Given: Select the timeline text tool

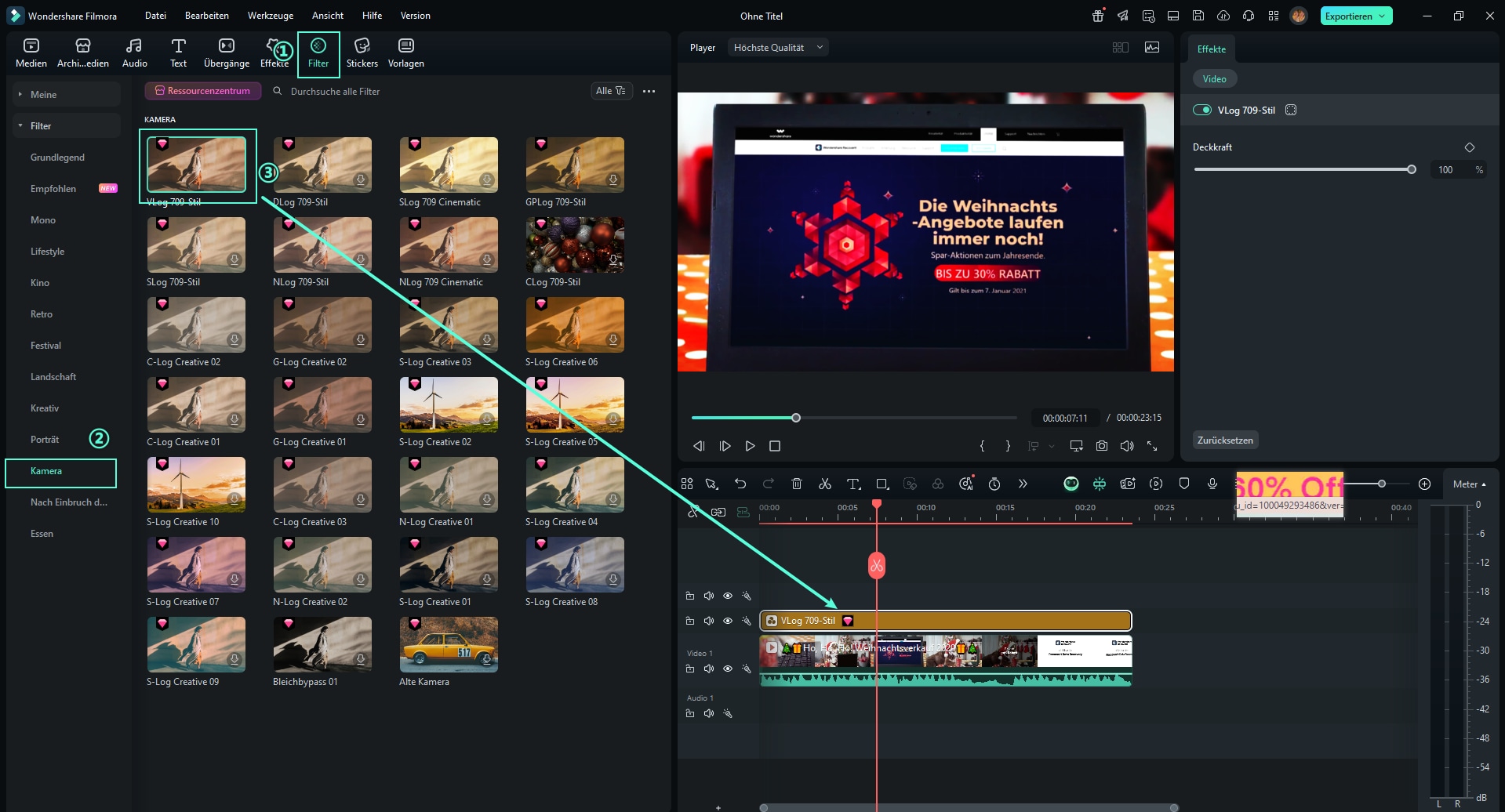Looking at the screenshot, I should 853,484.
